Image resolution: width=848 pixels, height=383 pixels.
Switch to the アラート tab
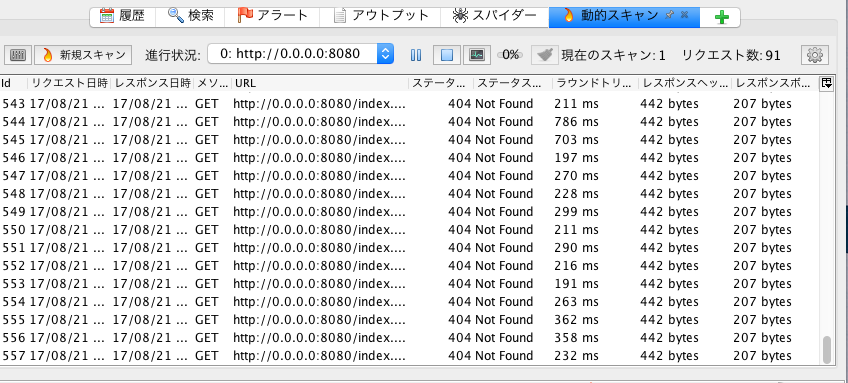pyautogui.click(x=273, y=16)
